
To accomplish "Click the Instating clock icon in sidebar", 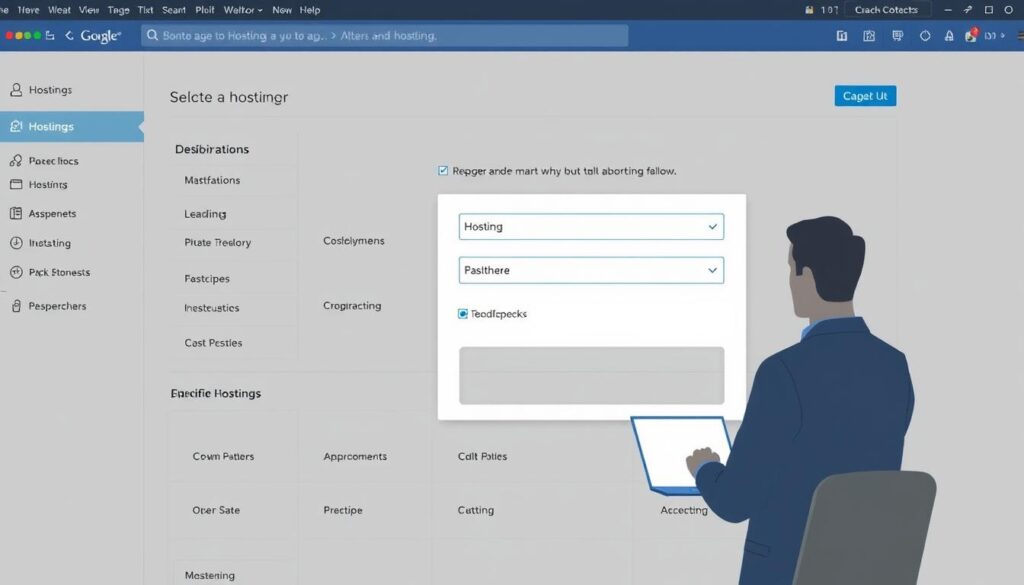I will (x=16, y=243).
